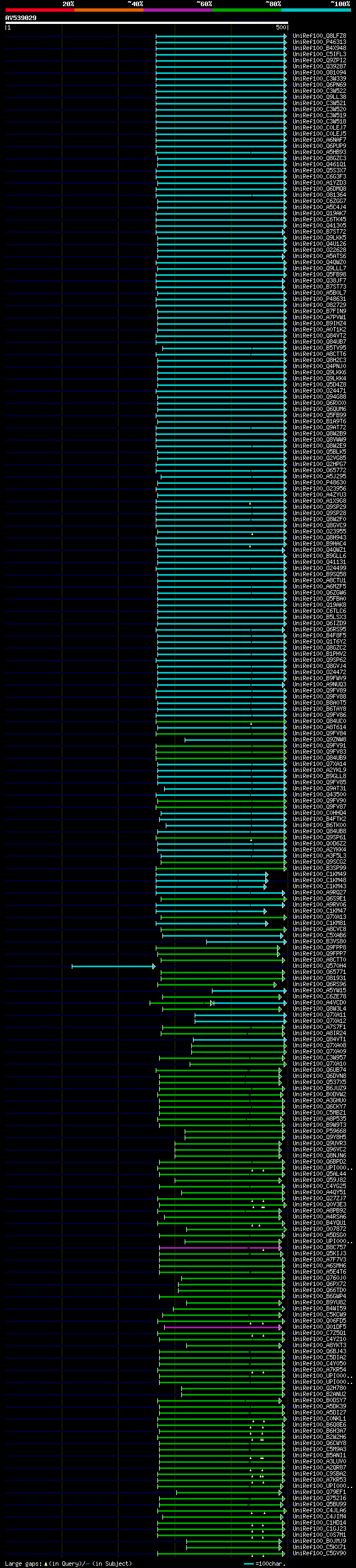Select UniRef100_A5YW15 entry label

pyautogui.click(x=319, y=990)
